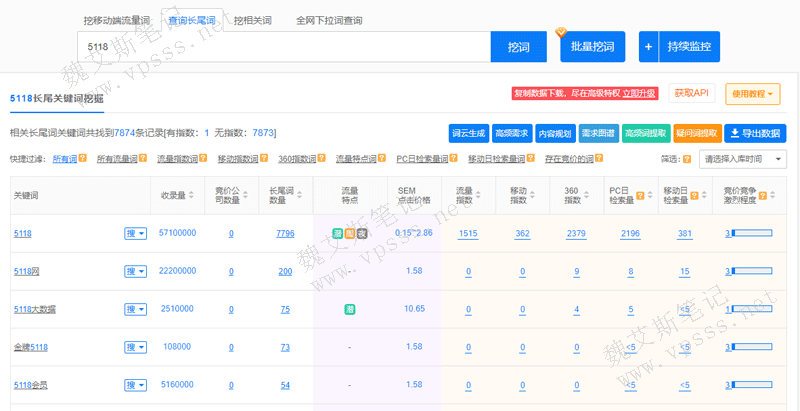Open the 请选择入库时间 filter dropdown

coord(745,159)
